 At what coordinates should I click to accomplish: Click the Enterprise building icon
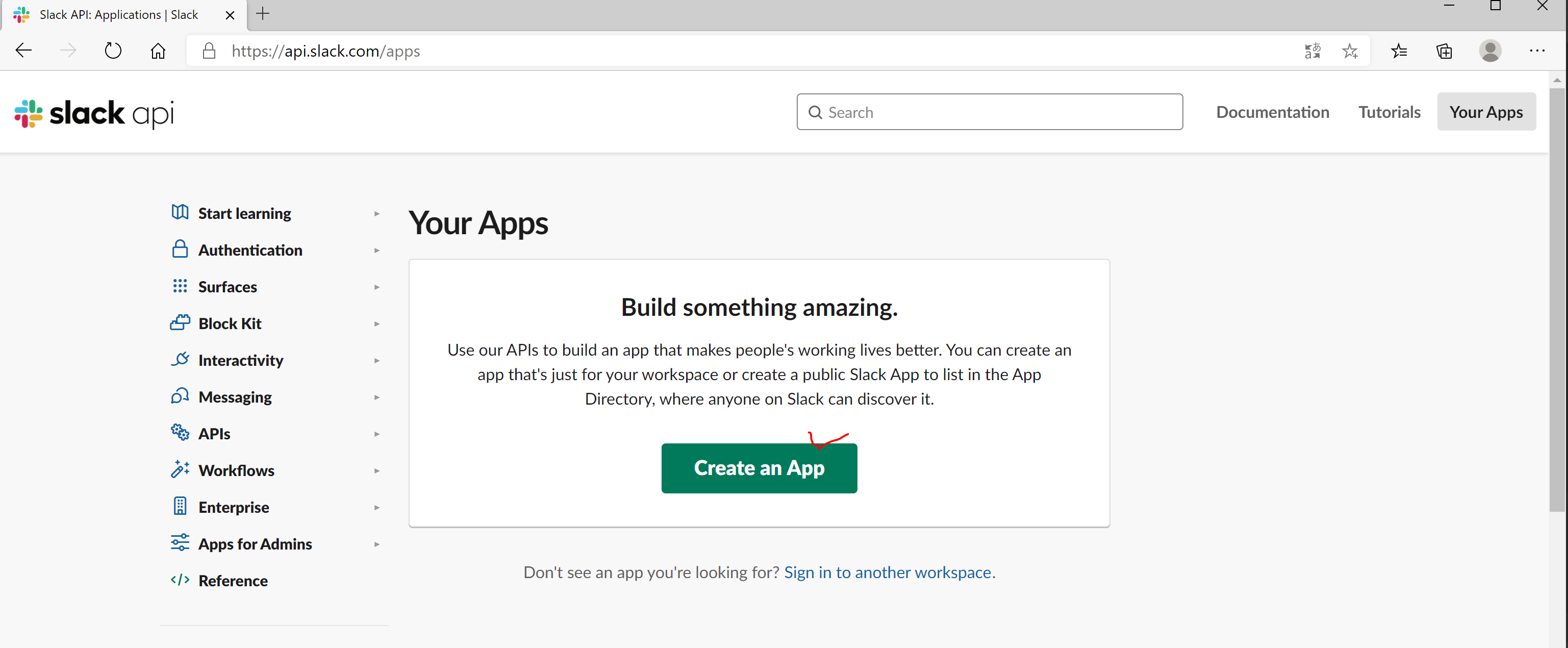click(x=180, y=506)
